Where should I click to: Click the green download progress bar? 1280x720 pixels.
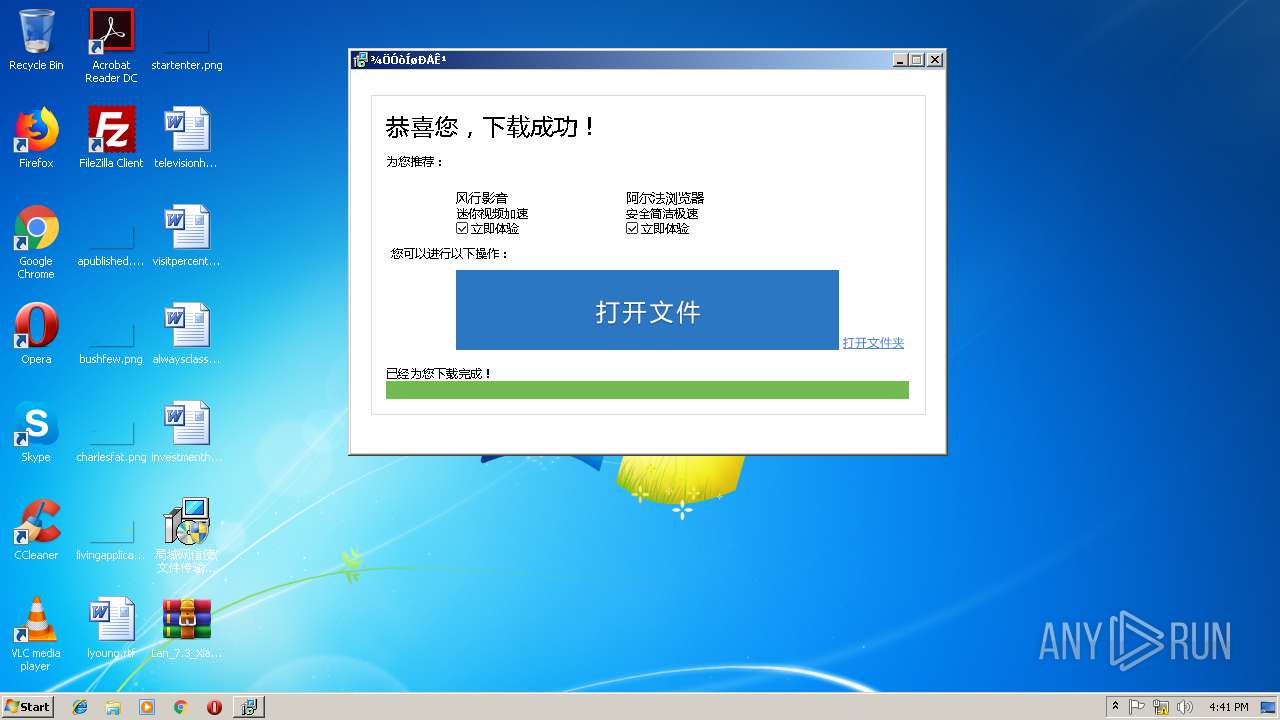(x=647, y=390)
